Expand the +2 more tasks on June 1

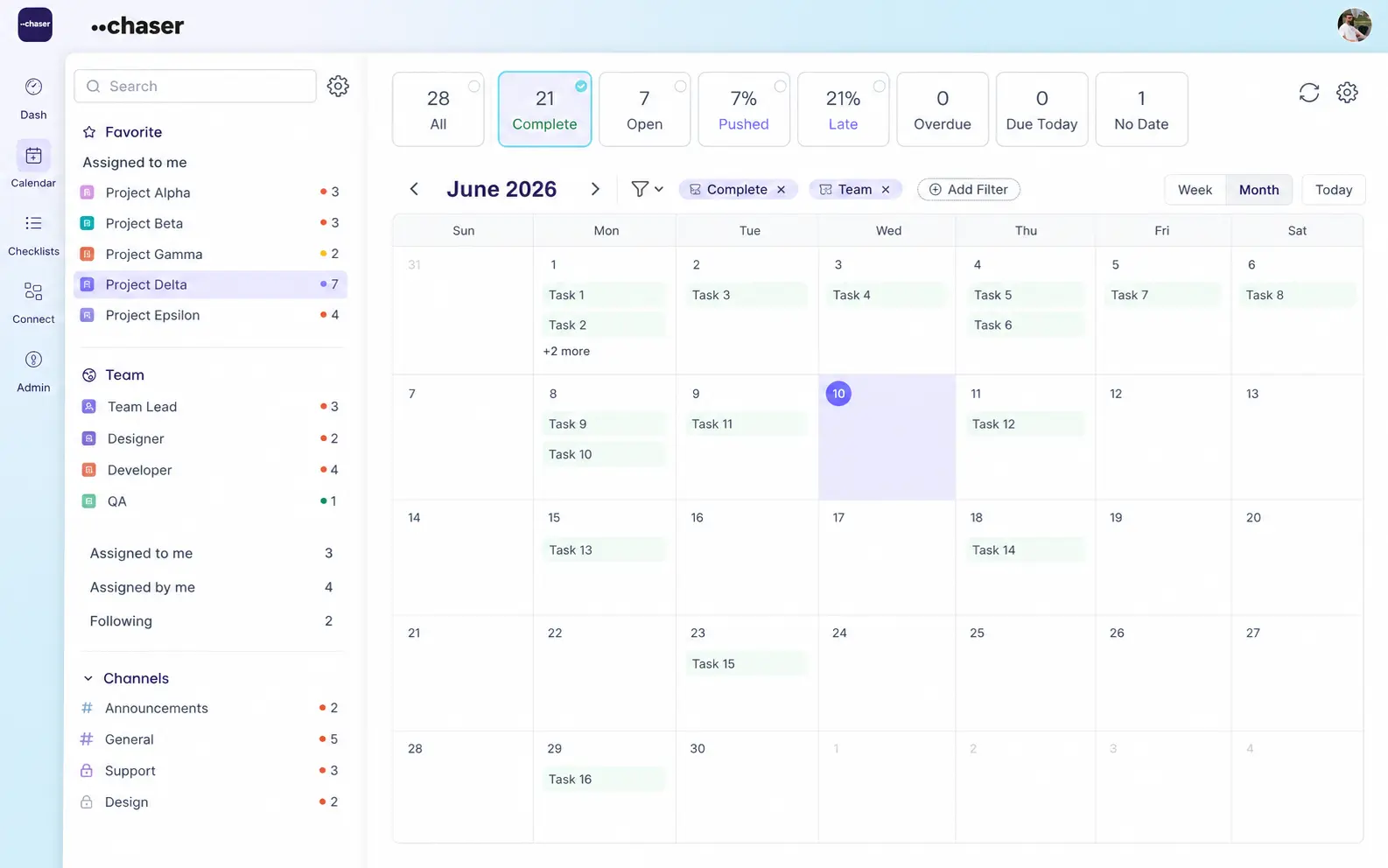[566, 351]
